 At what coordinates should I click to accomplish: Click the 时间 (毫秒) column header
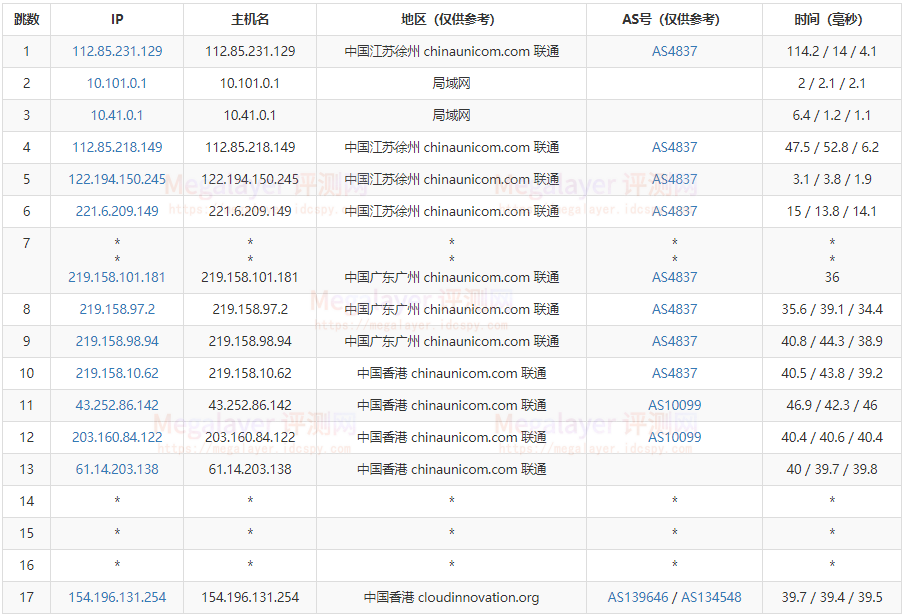[x=832, y=20]
